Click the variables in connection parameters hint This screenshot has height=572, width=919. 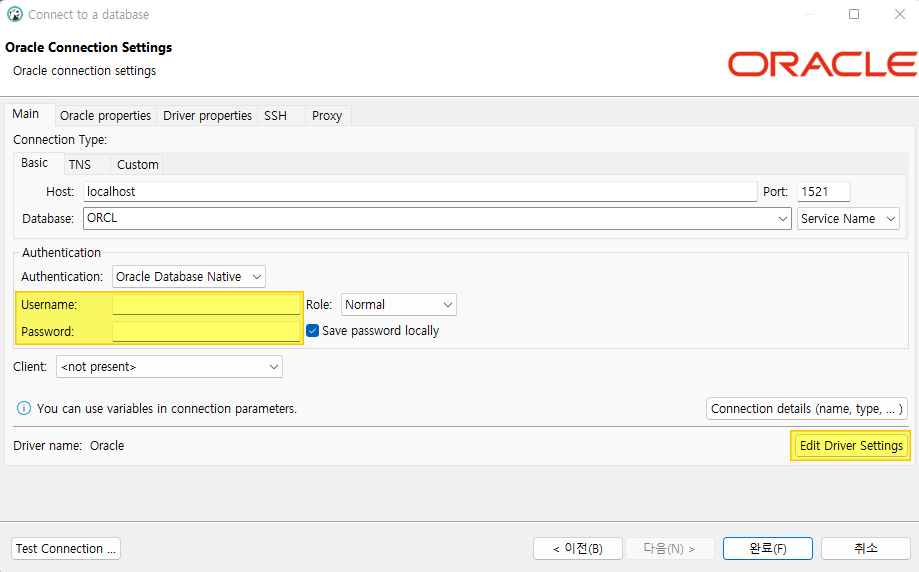[x=167, y=408]
